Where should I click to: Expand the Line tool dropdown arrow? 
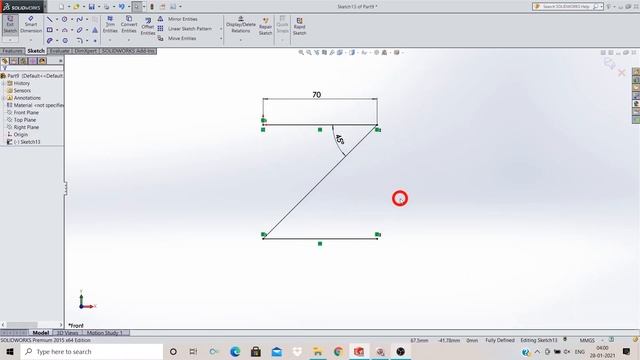57,19
